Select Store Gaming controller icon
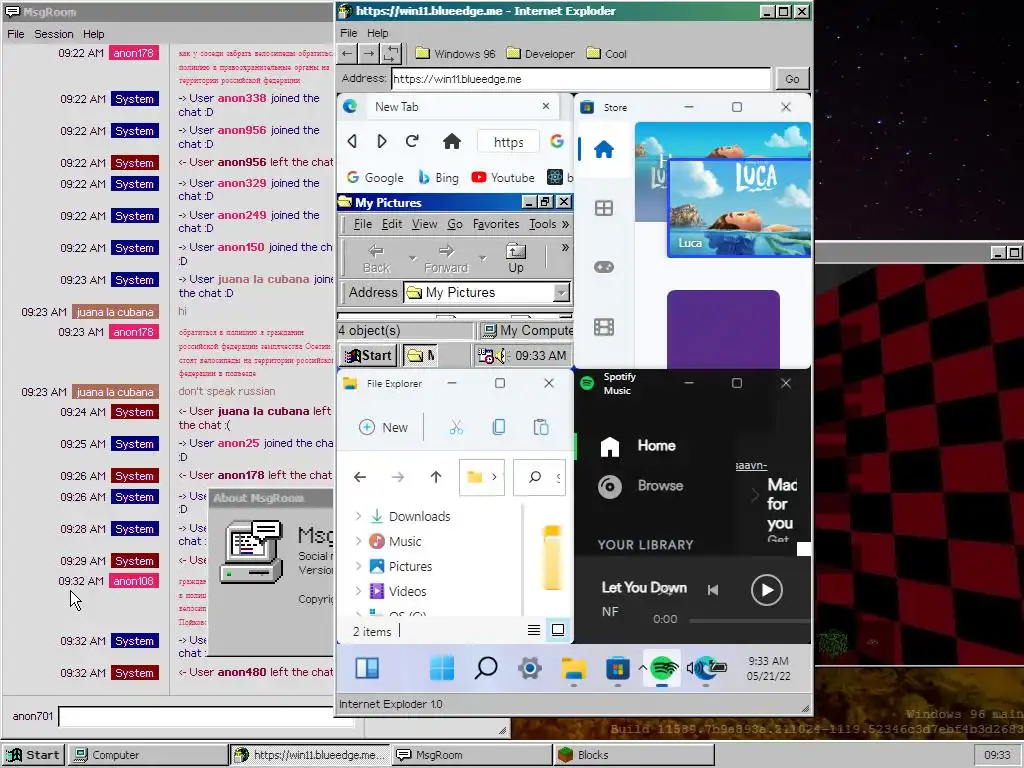This screenshot has width=1024, height=768. (603, 266)
